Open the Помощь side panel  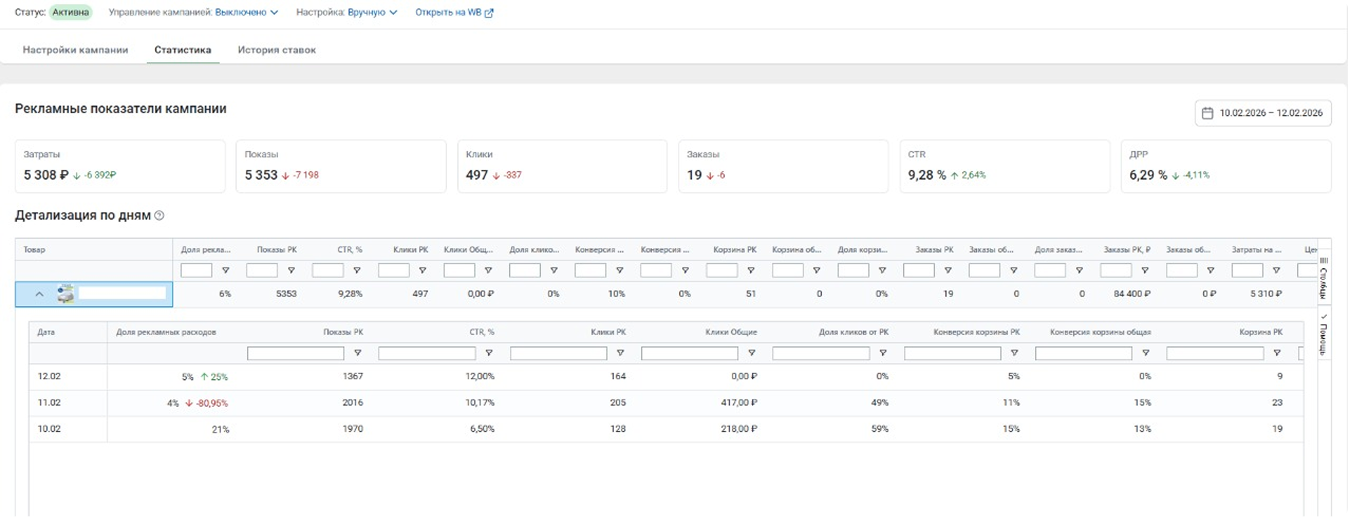(1324, 341)
